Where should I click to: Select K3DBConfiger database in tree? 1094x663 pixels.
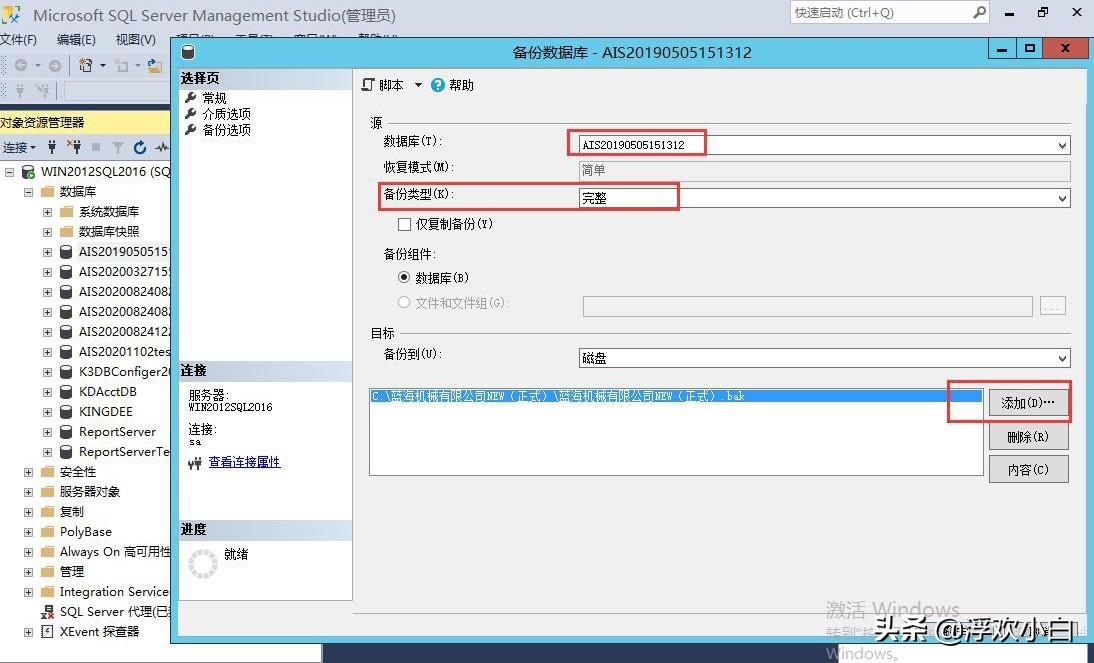(x=124, y=372)
